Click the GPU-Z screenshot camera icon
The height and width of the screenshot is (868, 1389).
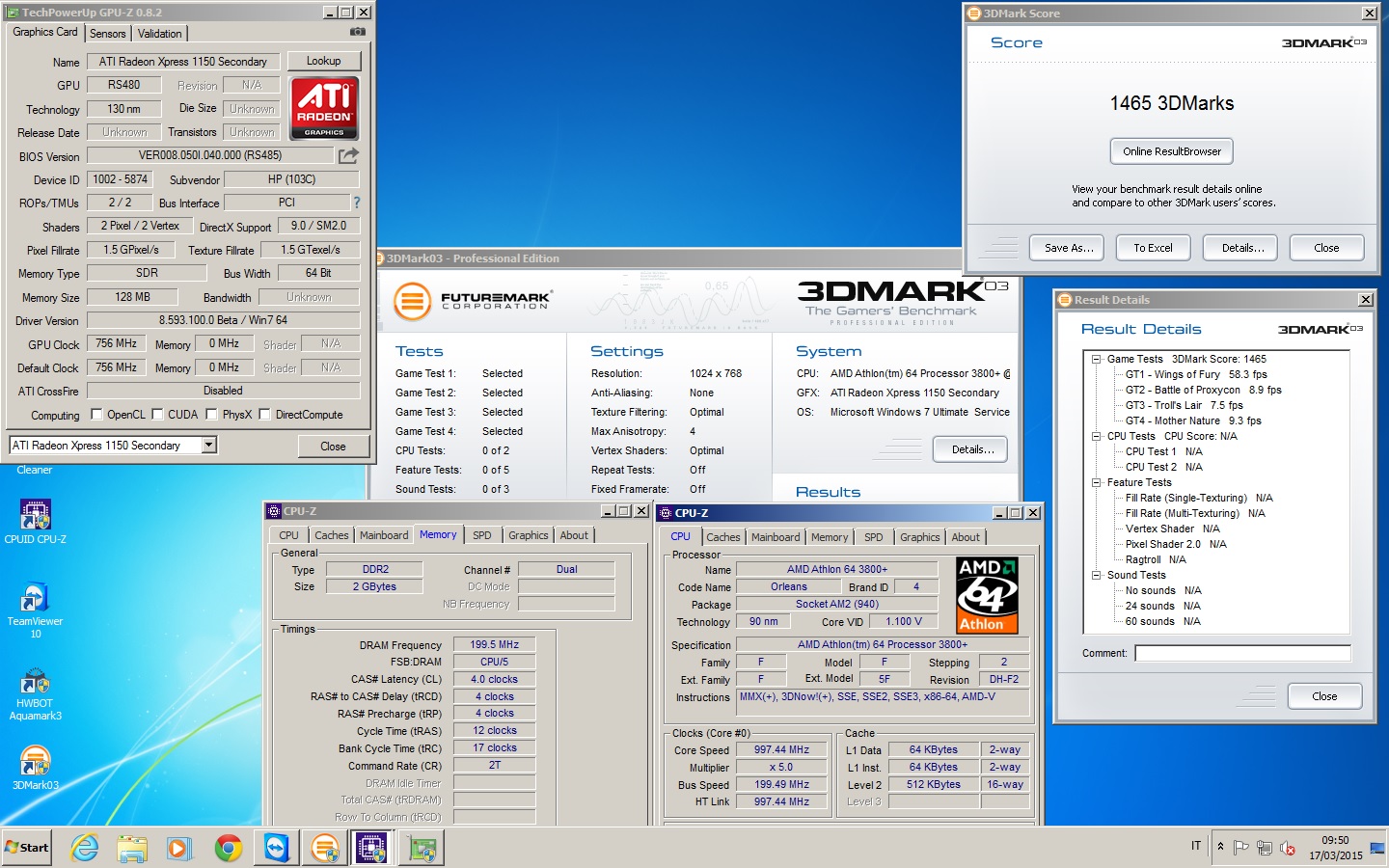coord(358,32)
